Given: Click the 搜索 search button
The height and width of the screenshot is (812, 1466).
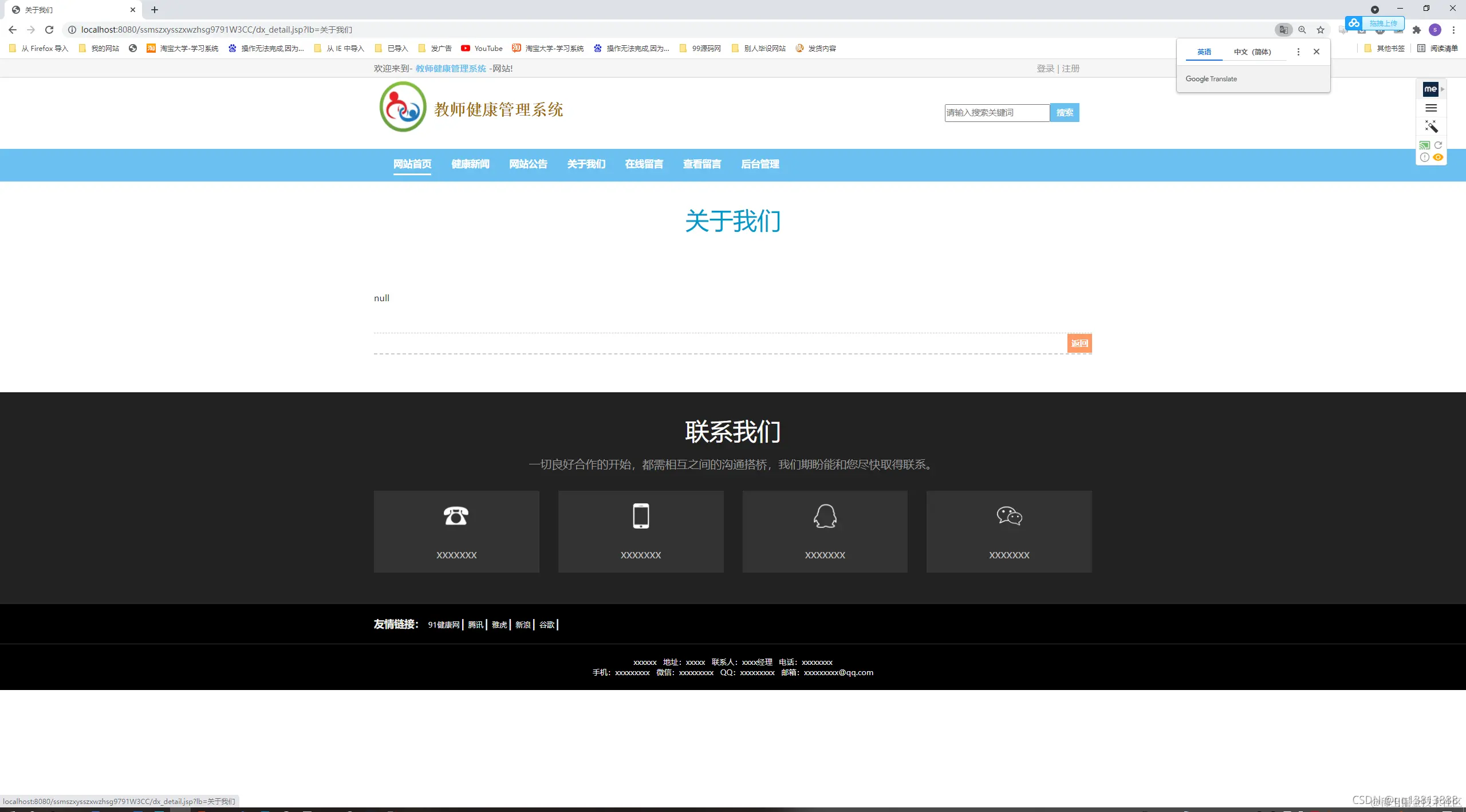Looking at the screenshot, I should [1064, 112].
